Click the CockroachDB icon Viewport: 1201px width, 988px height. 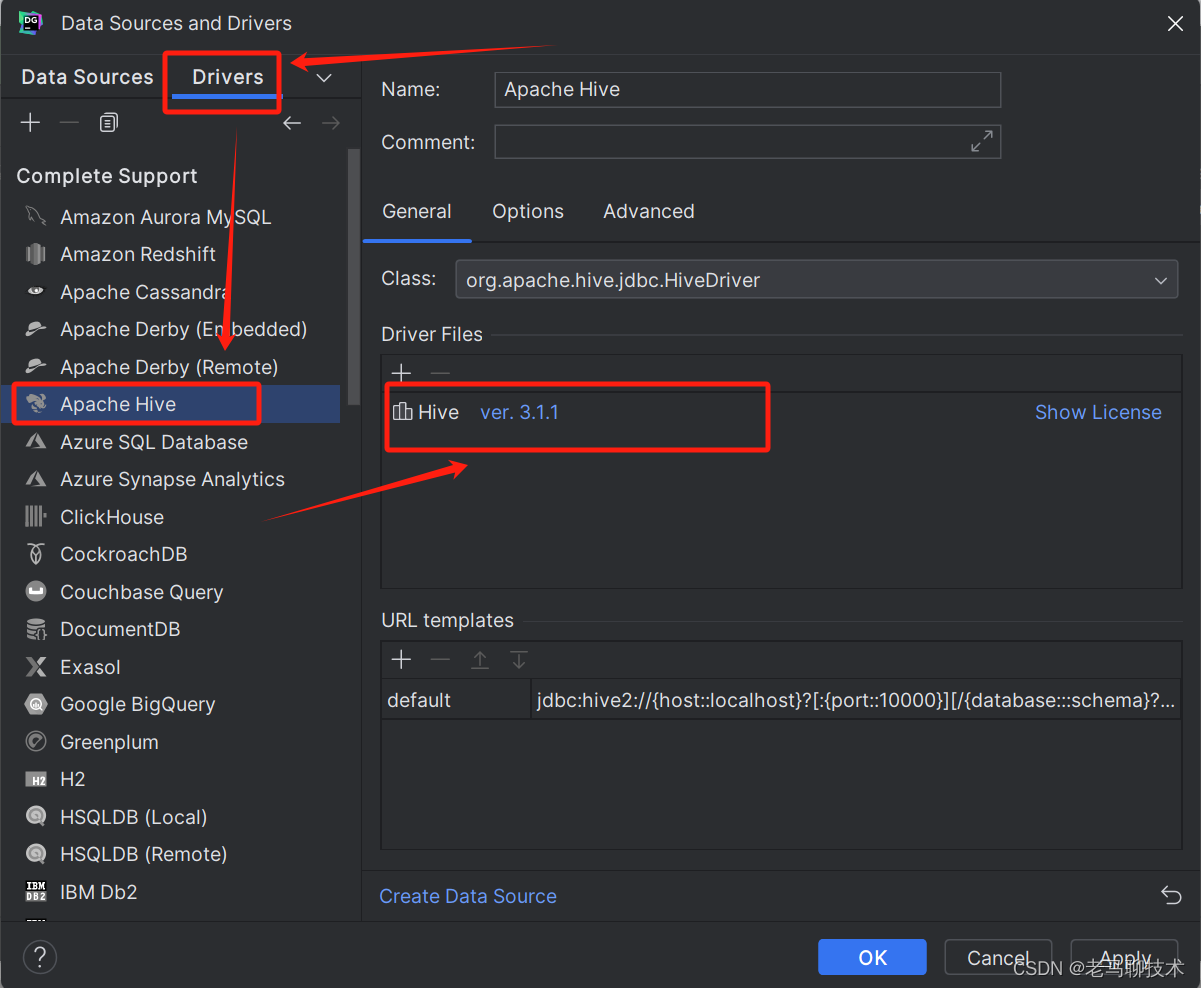click(36, 554)
